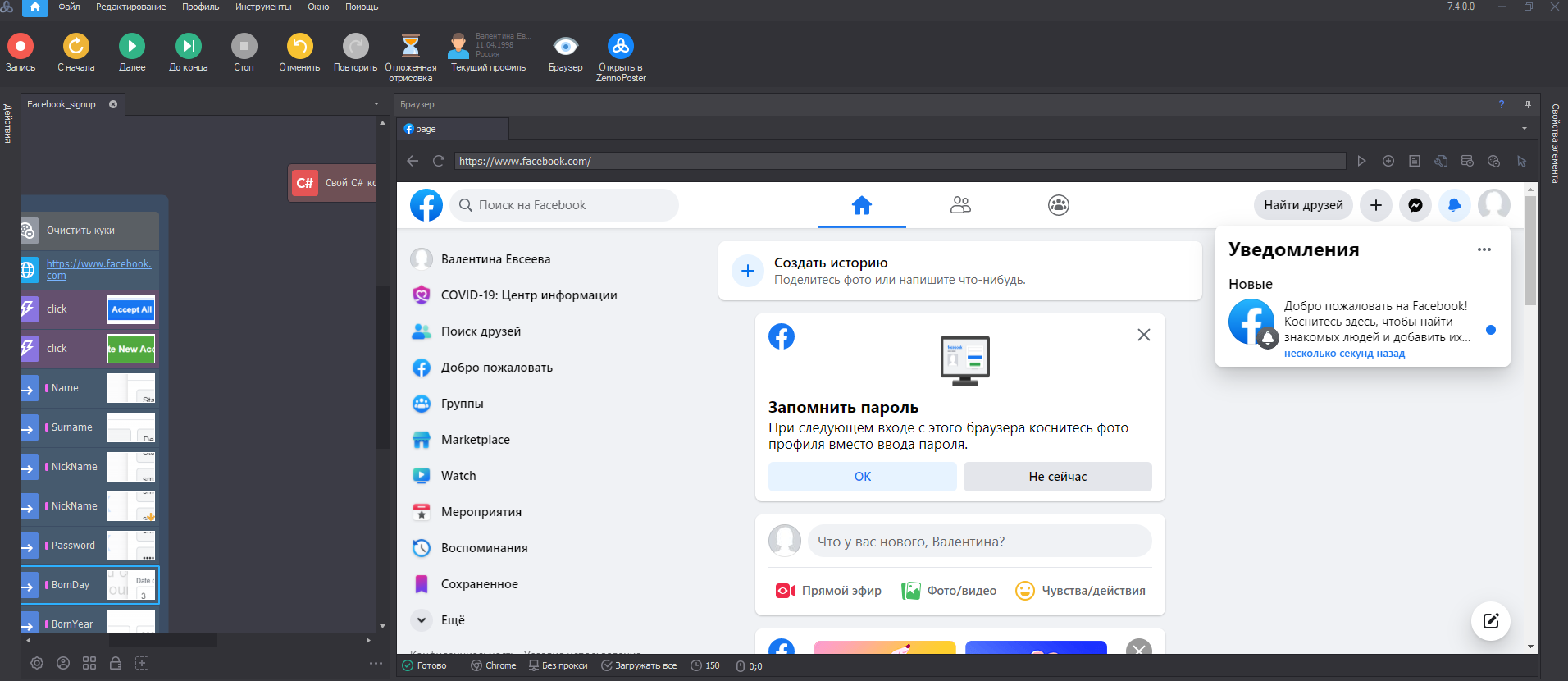This screenshot has width=1568, height=681.
Task: Open the 'Accept All' click action thumbnail
Action: pyautogui.click(x=131, y=309)
